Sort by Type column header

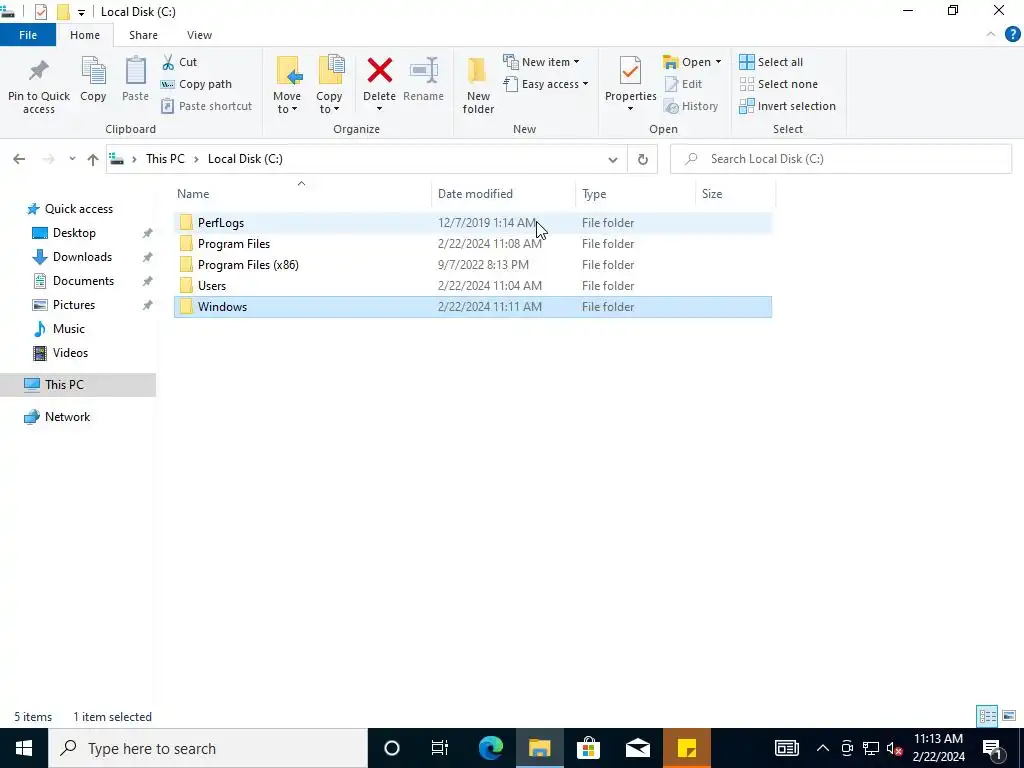[635, 194]
